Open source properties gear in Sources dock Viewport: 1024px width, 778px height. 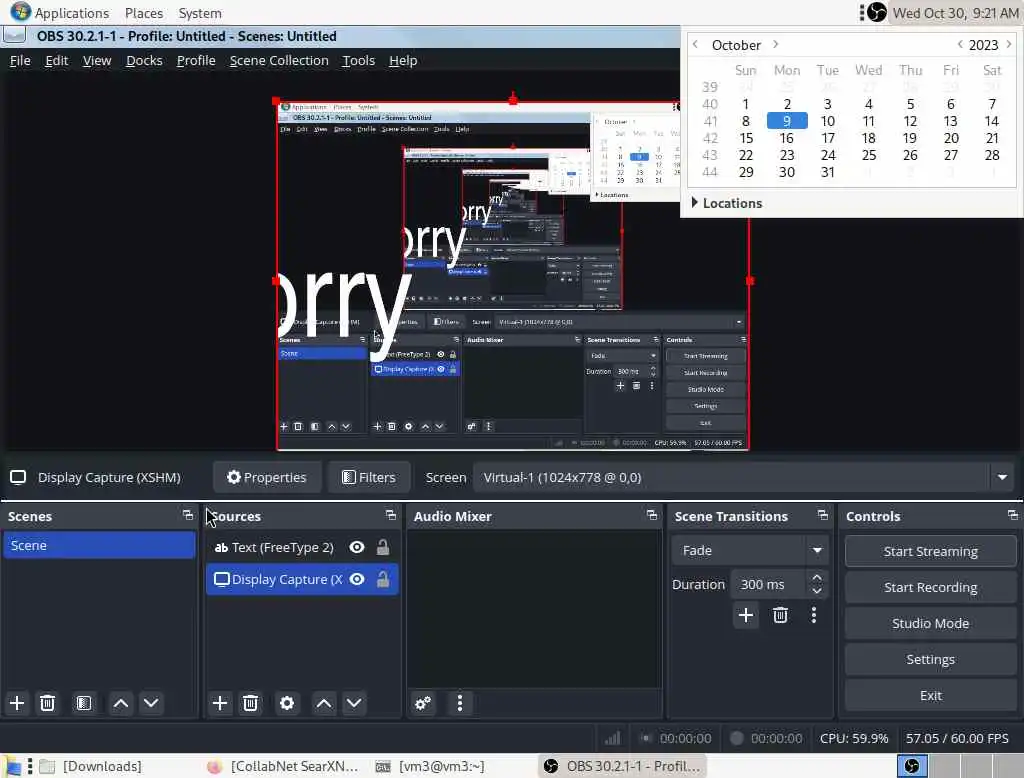click(287, 703)
